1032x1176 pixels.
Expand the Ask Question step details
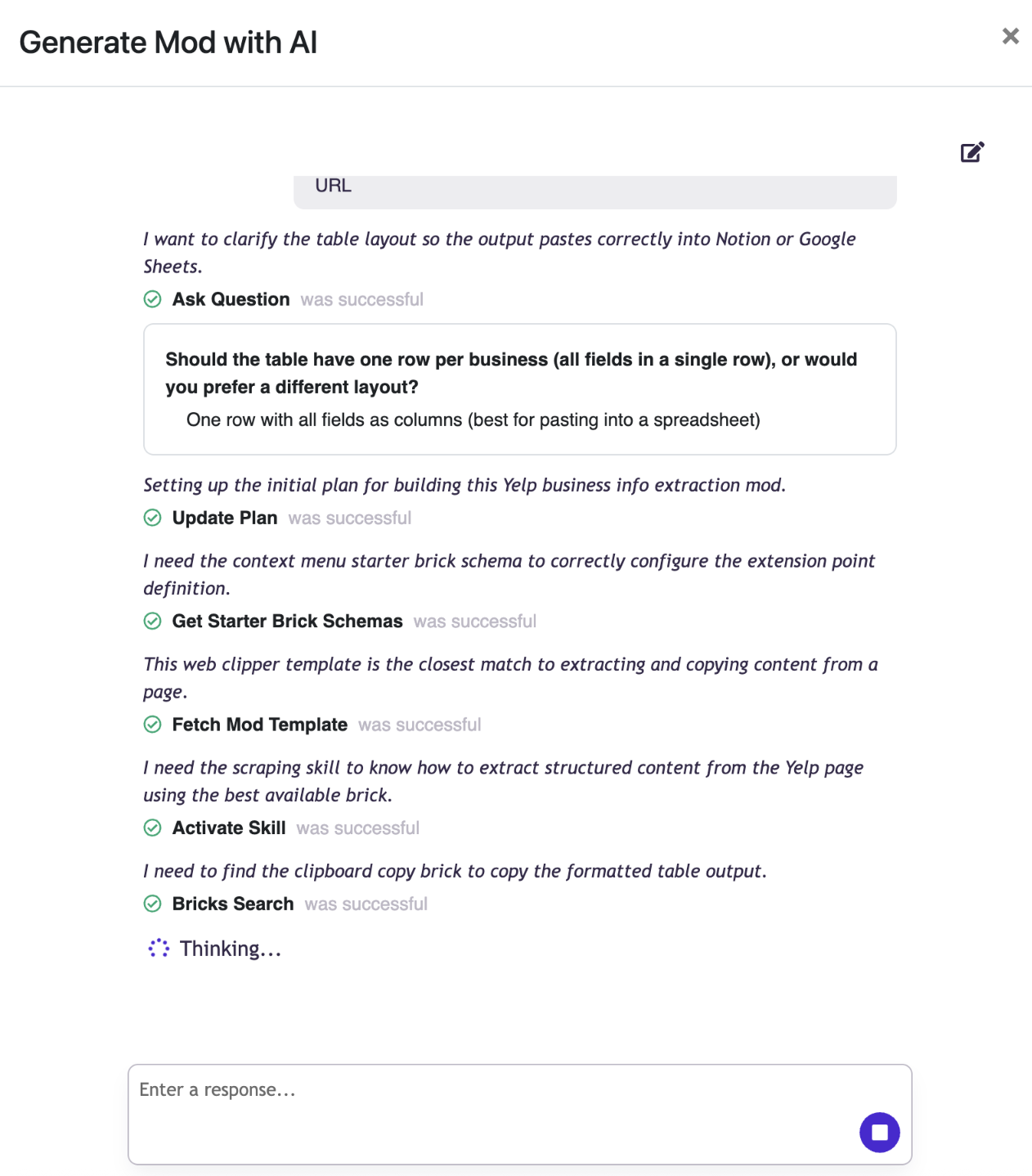[231, 299]
